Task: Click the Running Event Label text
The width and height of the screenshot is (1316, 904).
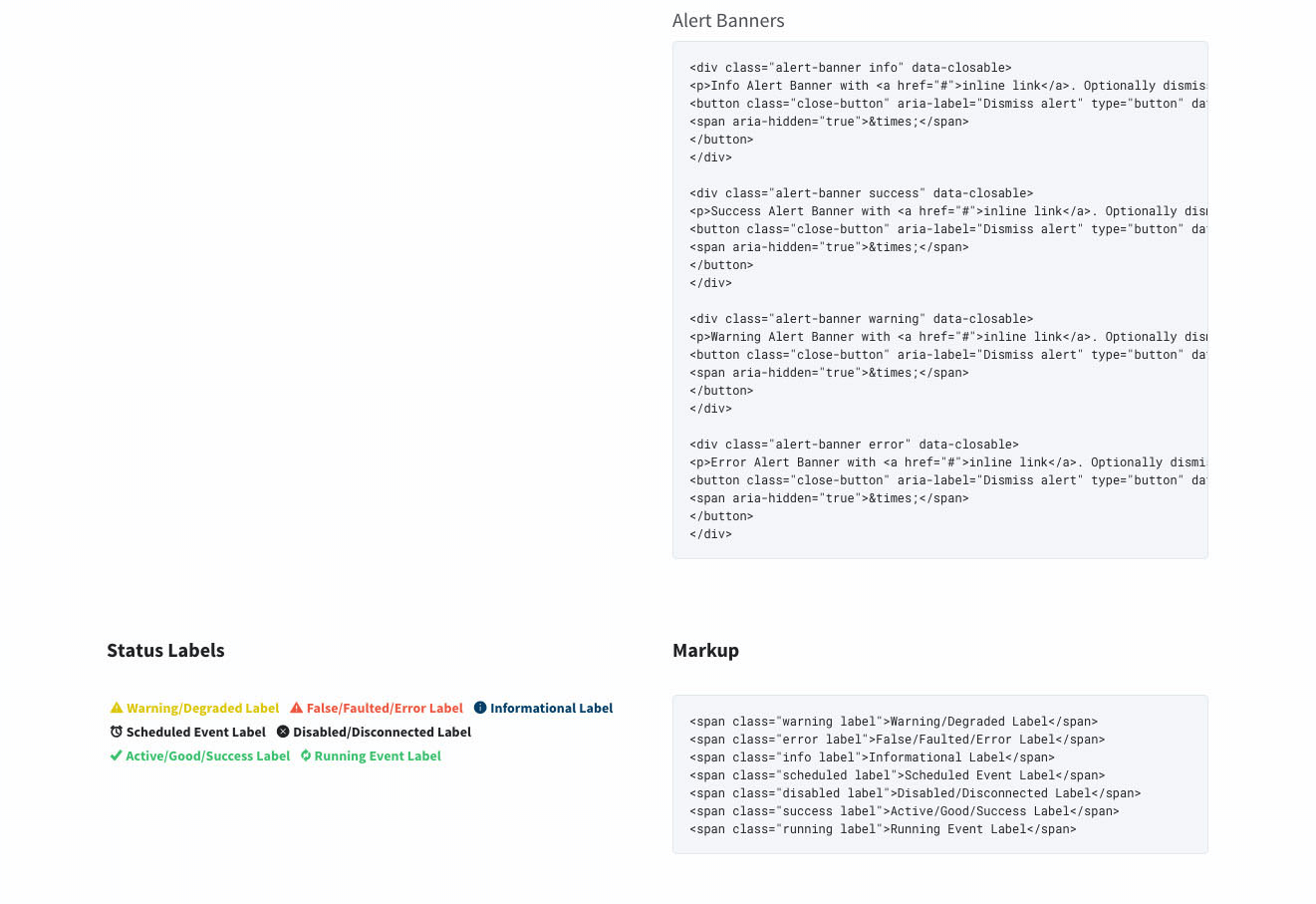Action: 378,756
